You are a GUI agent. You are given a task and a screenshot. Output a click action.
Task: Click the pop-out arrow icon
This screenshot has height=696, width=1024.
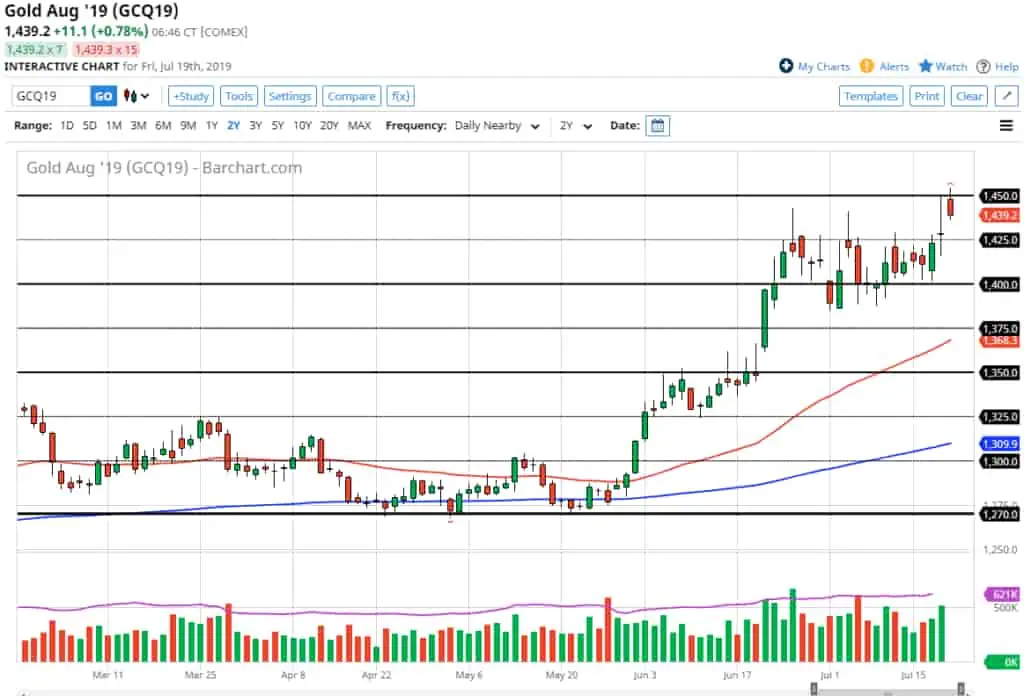(x=1007, y=95)
